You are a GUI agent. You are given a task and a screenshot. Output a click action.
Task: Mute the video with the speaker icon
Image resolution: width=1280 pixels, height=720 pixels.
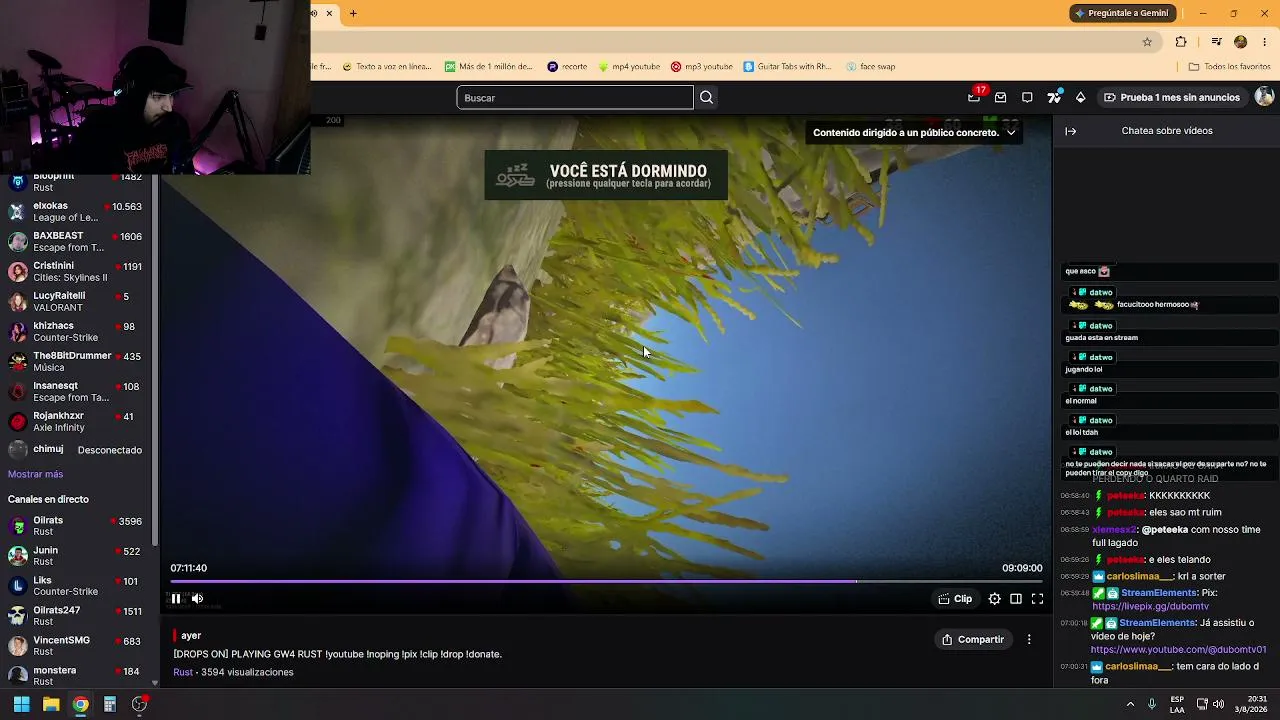(197, 599)
